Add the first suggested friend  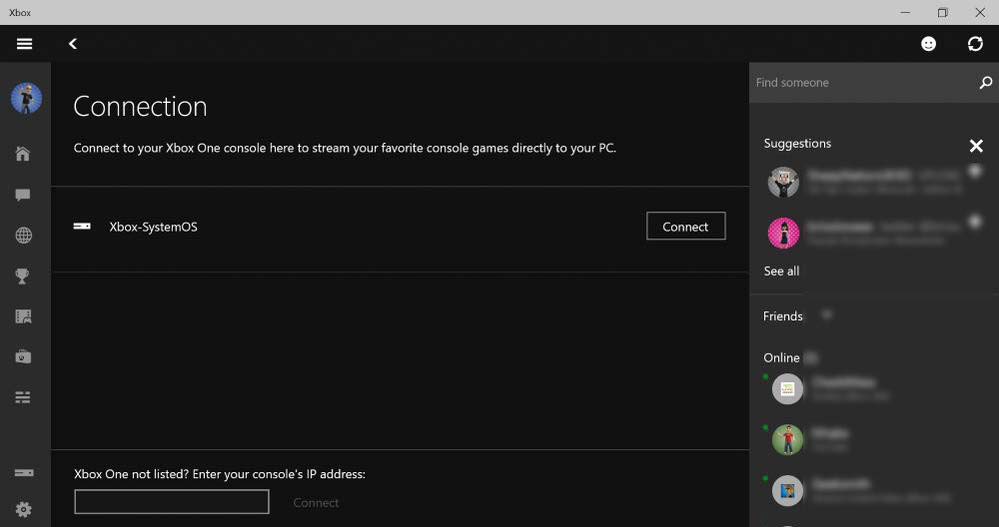point(974,170)
